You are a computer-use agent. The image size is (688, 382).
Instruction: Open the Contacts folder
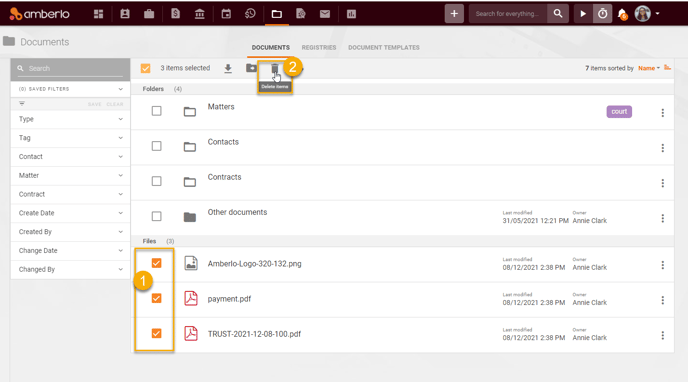pos(223,142)
